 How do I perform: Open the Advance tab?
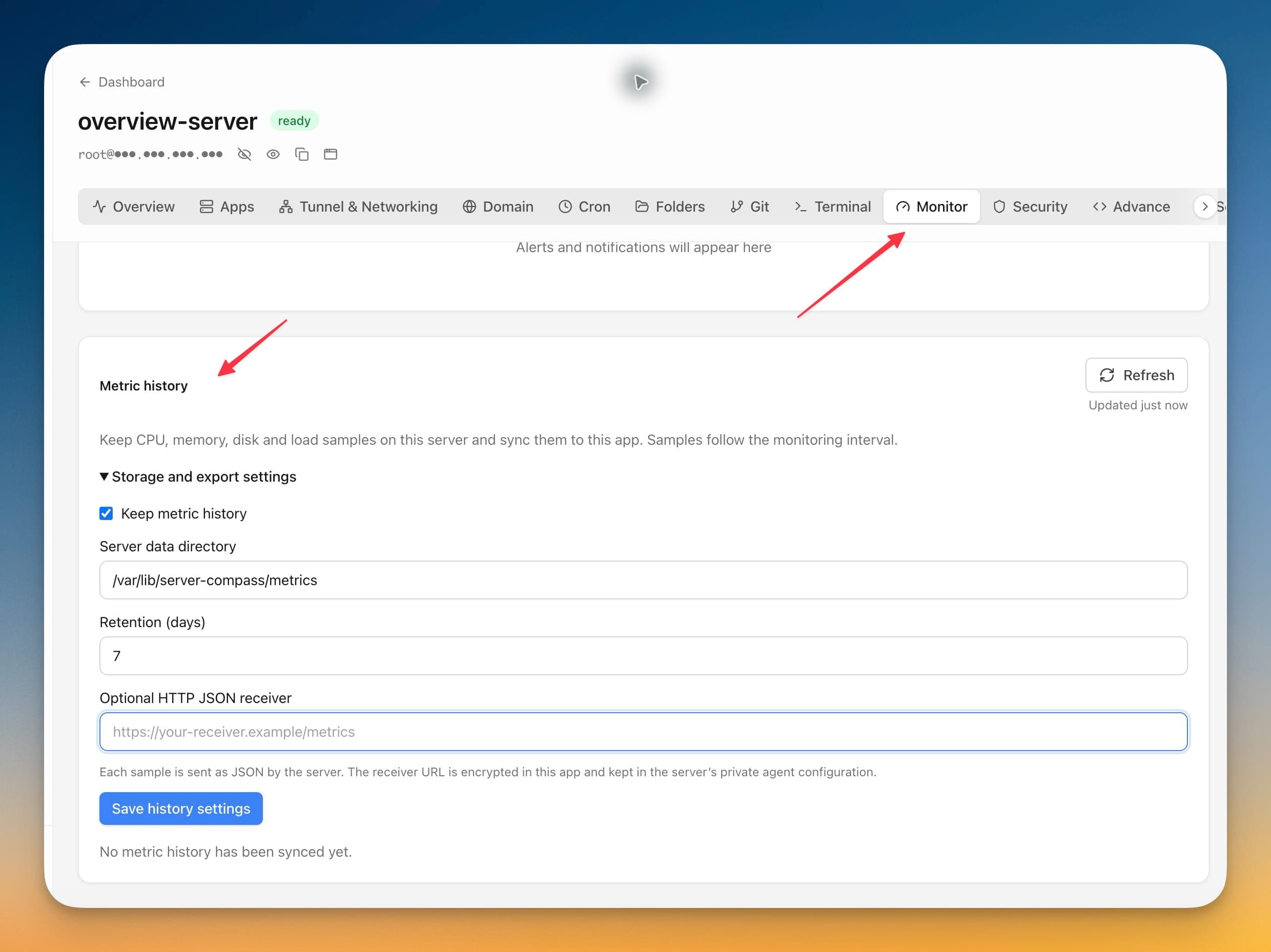1132,206
